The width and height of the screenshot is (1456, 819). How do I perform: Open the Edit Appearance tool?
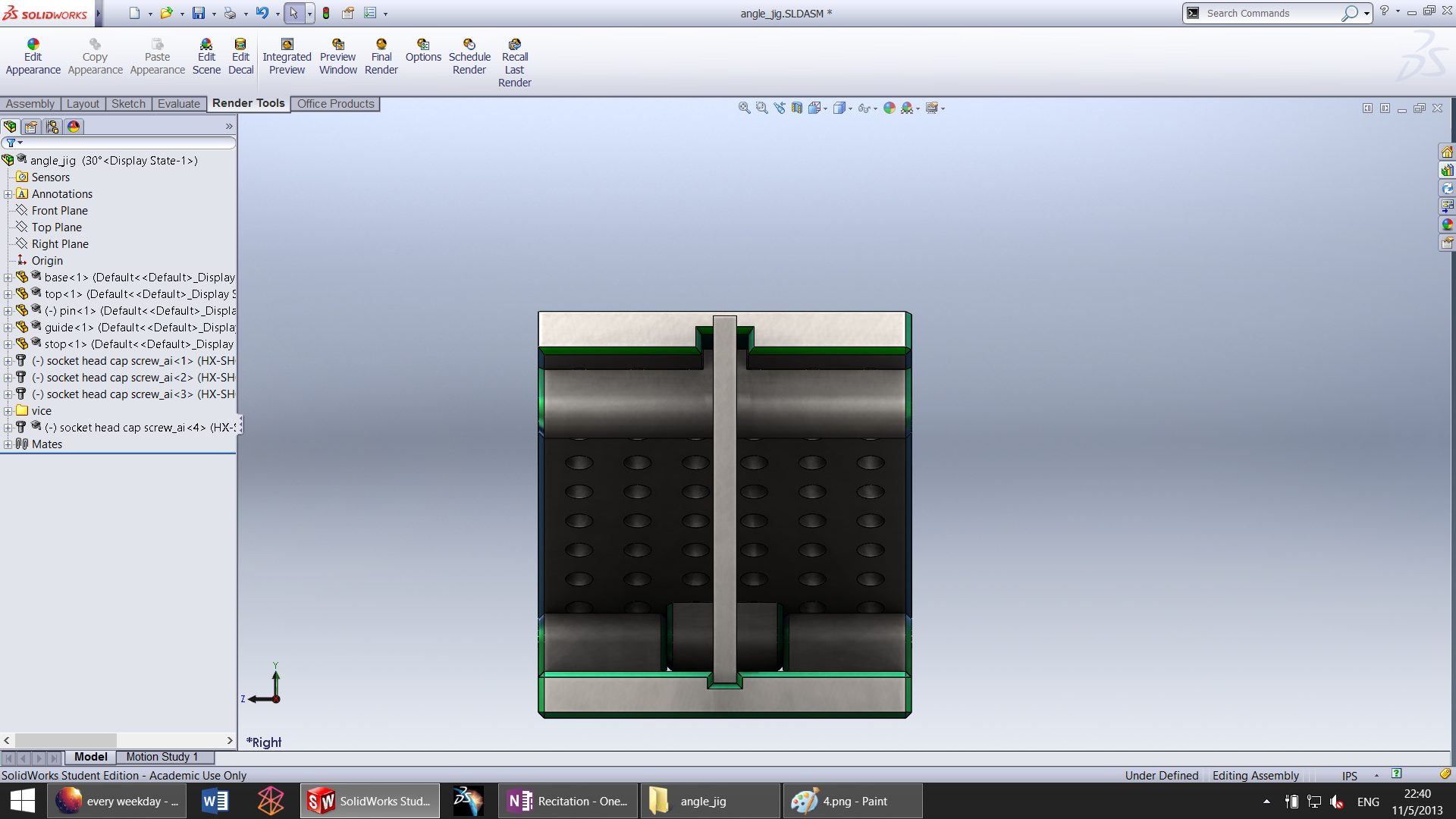click(33, 58)
